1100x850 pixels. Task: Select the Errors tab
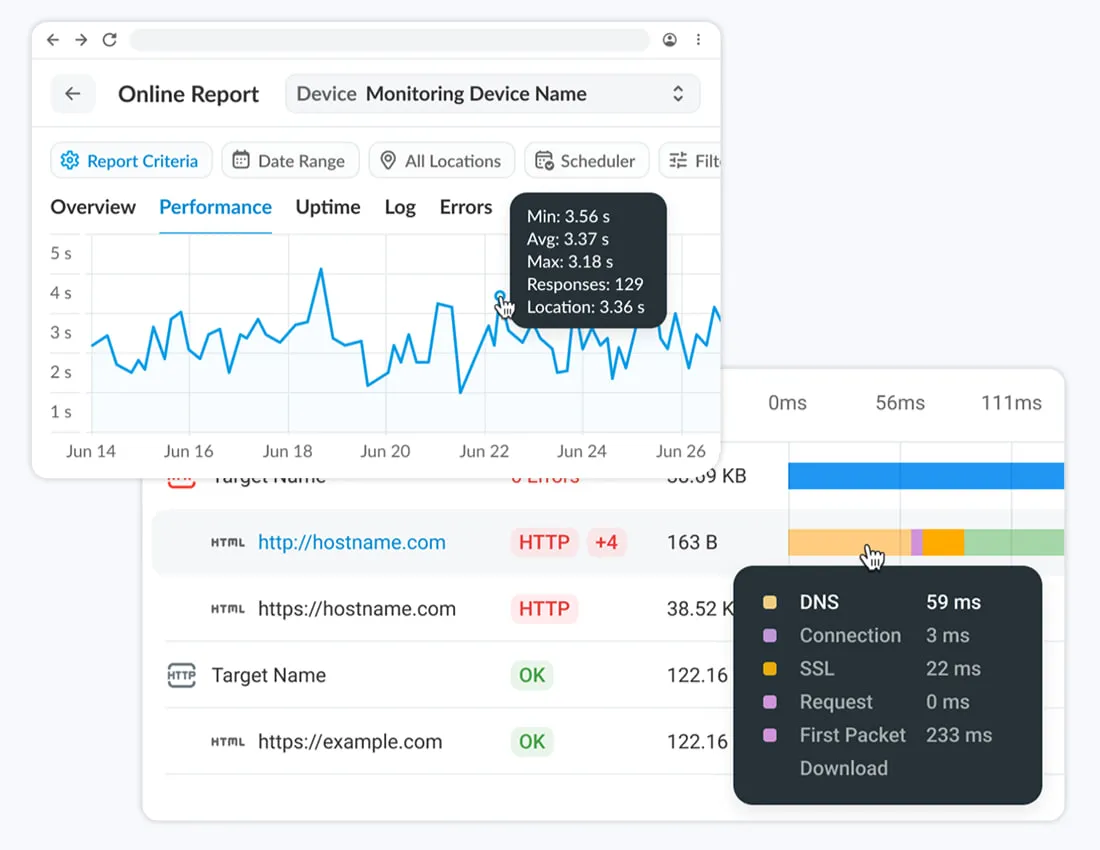tap(466, 208)
